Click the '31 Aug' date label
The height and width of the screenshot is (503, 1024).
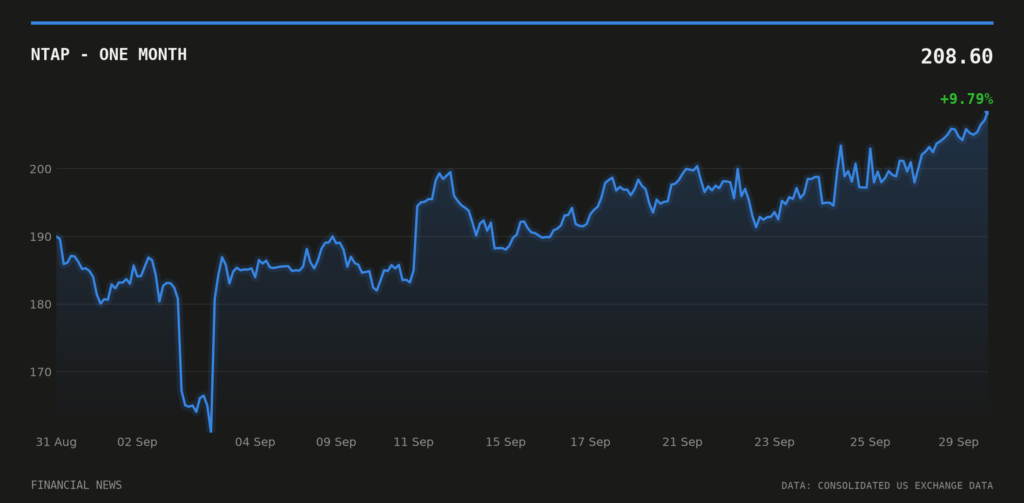pos(56,442)
